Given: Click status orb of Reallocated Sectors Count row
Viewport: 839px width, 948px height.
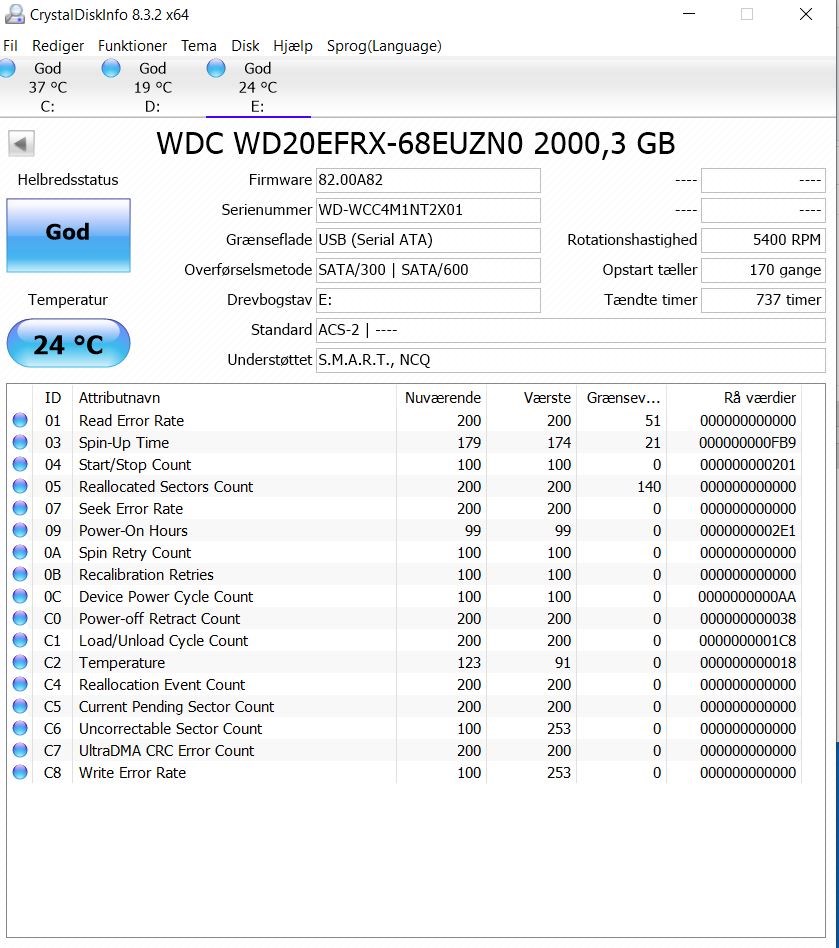Looking at the screenshot, I should (20, 486).
